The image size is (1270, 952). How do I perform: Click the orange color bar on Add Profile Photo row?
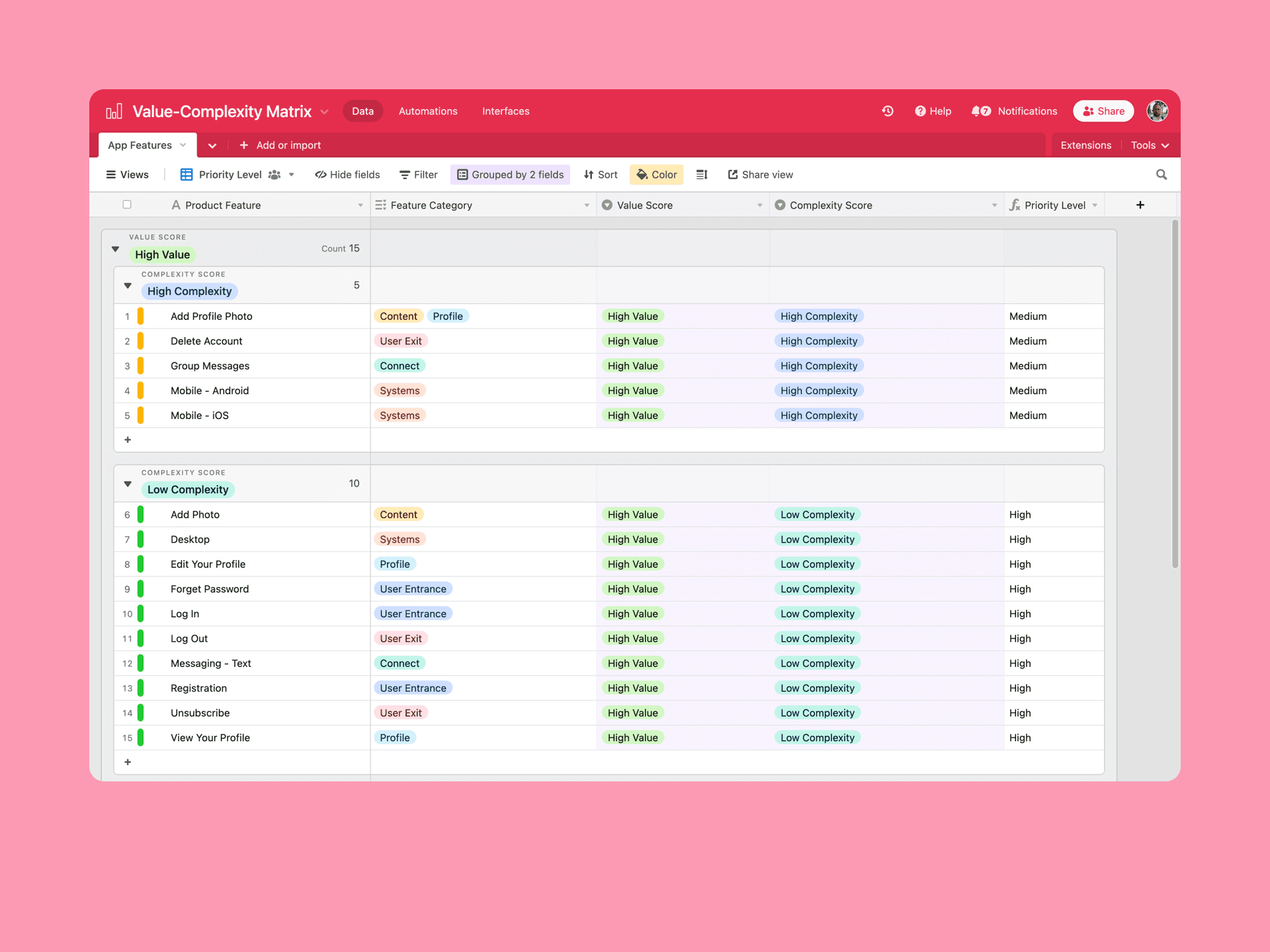coord(140,316)
